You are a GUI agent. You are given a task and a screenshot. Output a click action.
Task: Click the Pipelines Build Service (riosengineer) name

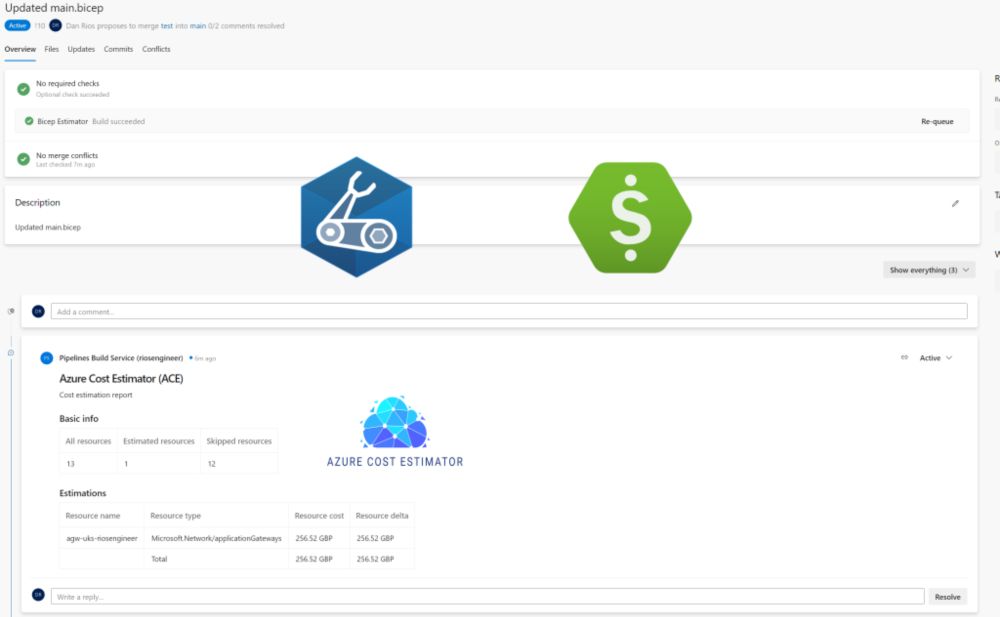(x=121, y=358)
